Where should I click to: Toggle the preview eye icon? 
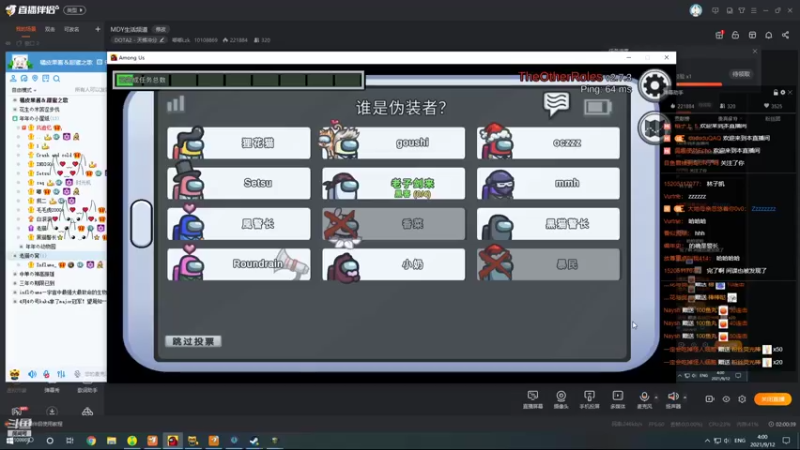[726, 399]
